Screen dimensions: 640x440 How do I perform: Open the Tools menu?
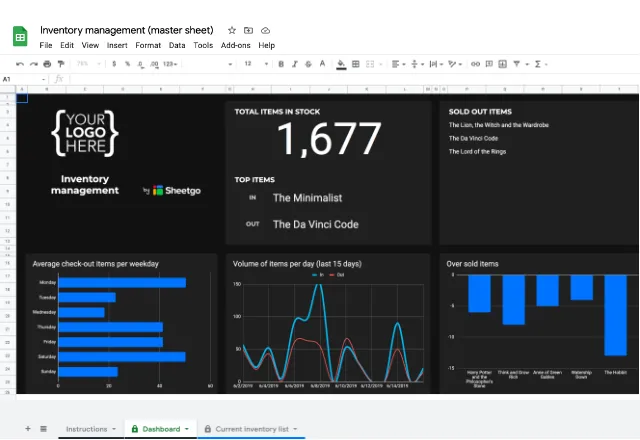point(203,45)
